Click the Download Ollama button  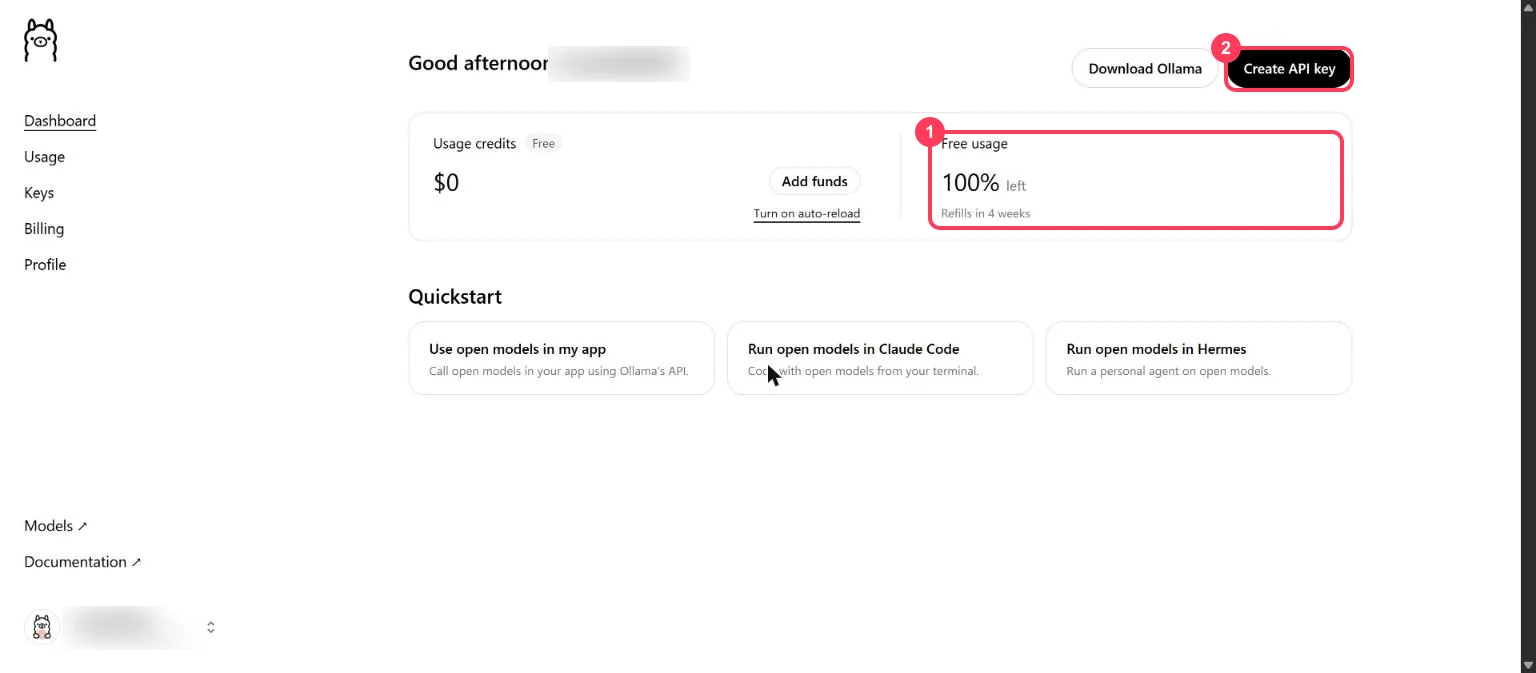tap(1145, 69)
